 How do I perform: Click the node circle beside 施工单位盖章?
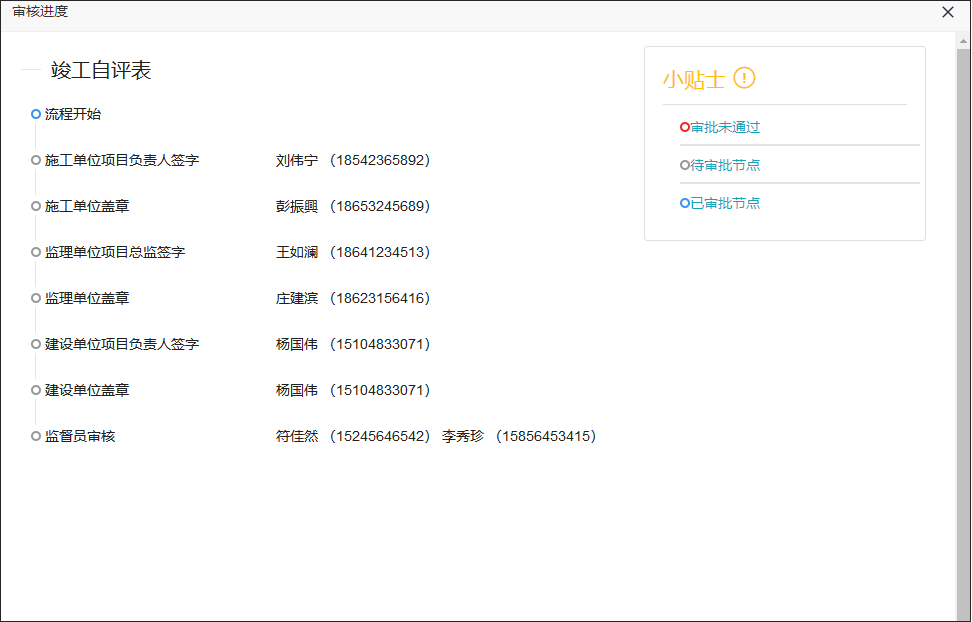click(36, 206)
